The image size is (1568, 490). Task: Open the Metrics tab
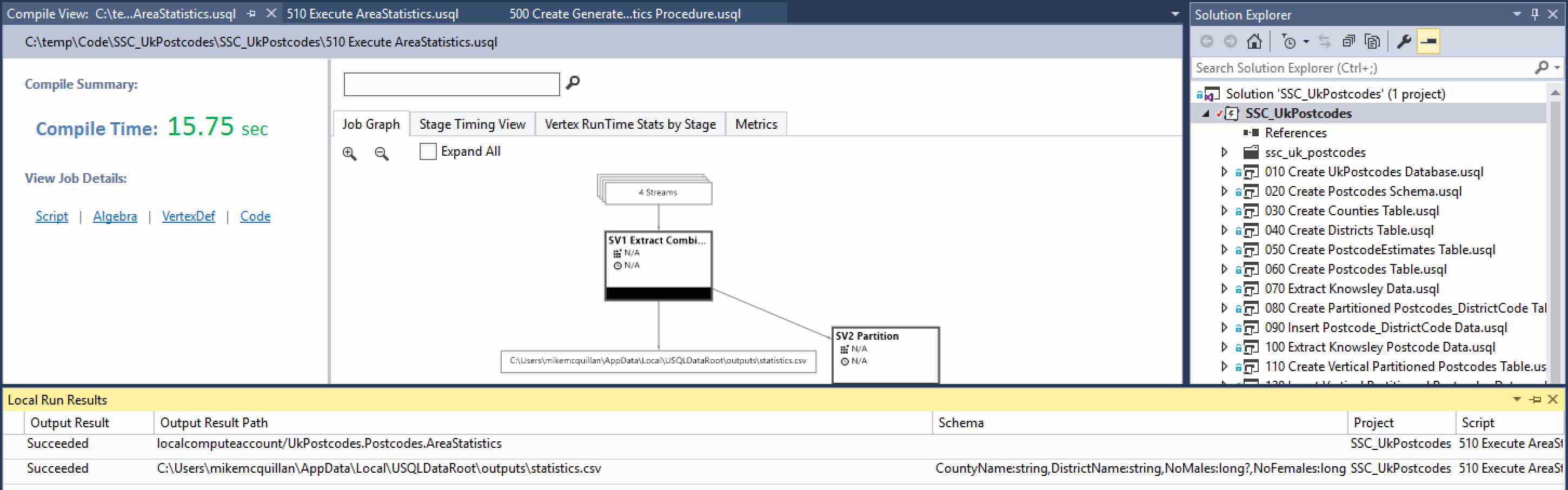(756, 124)
